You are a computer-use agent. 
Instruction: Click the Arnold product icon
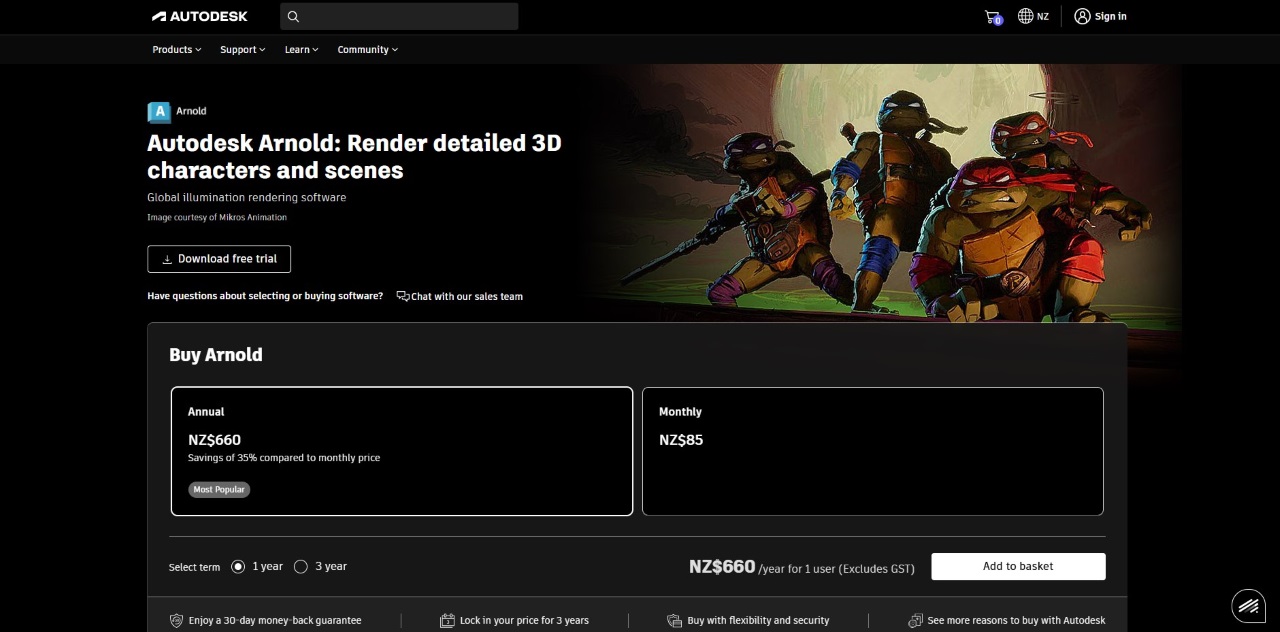[x=159, y=111]
